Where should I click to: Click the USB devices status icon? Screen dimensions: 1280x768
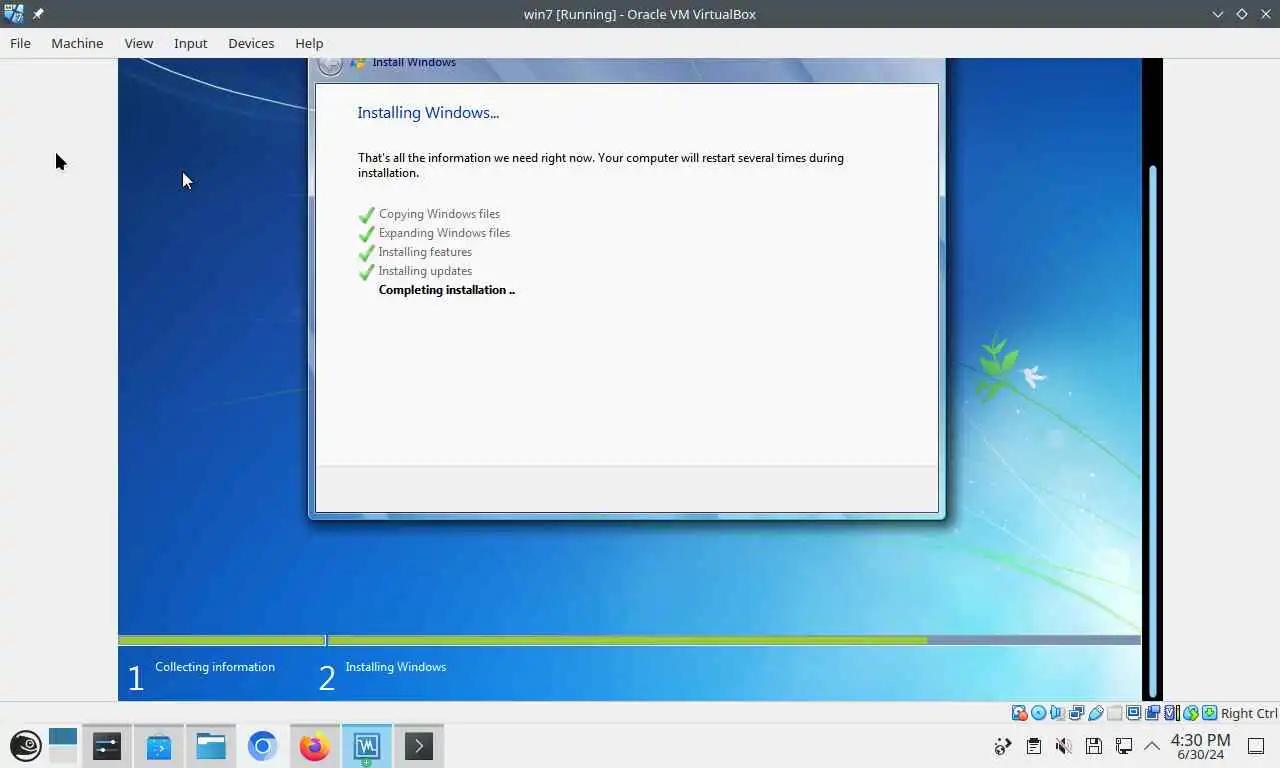[1095, 713]
